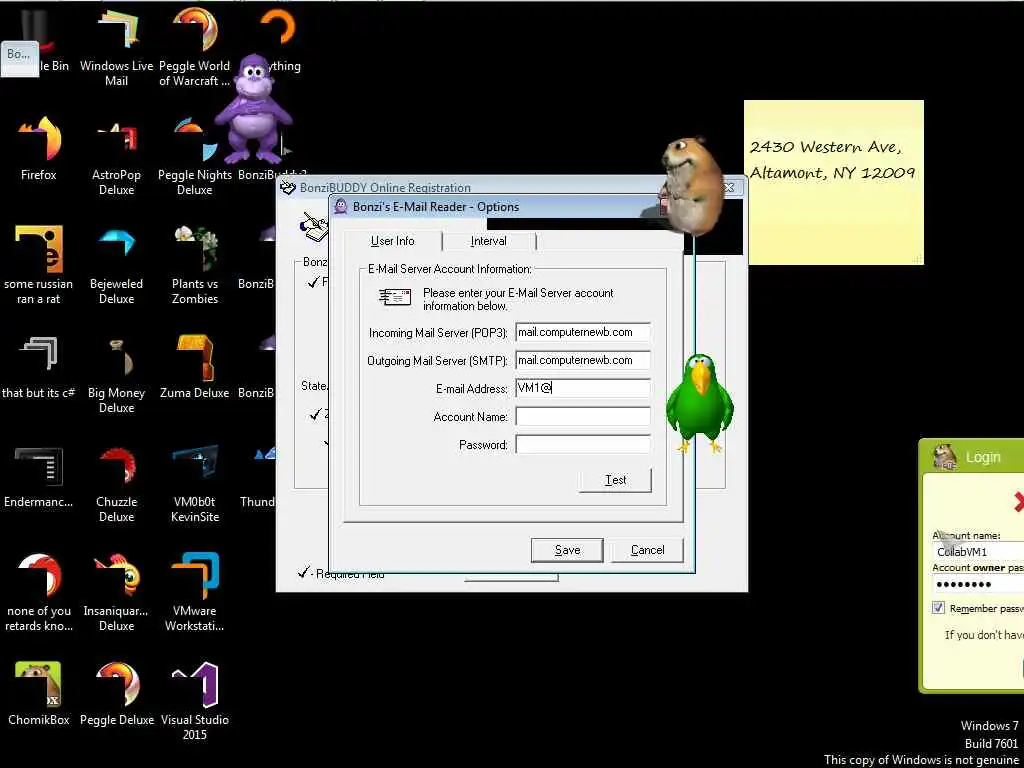Screen dimensions: 1024x768
Task: Select the Peggle Deluxe icon
Action: 116,694
